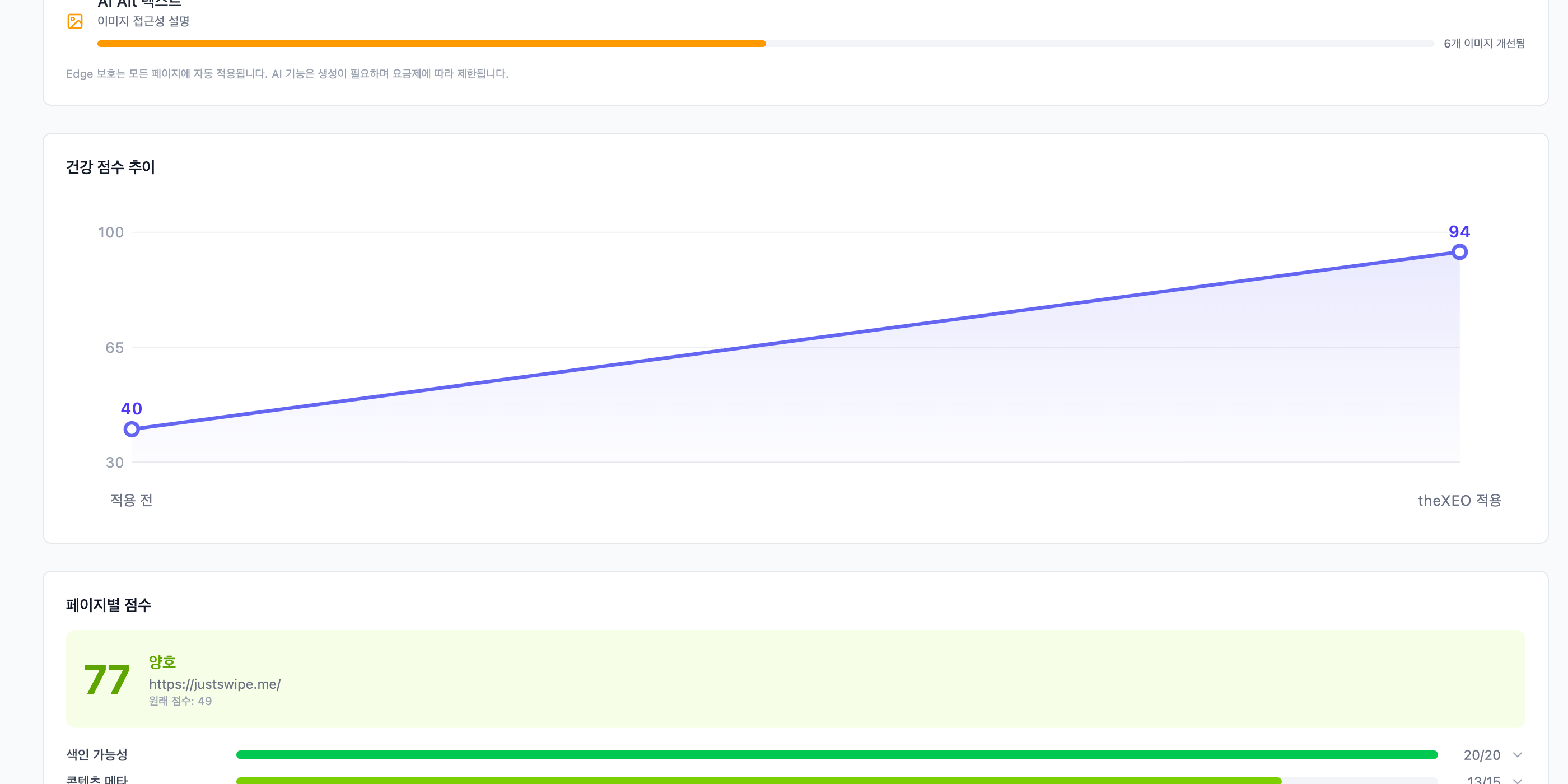Viewport: 1568px width, 784px height.
Task: Click the 94 data point marker
Action: (1459, 252)
